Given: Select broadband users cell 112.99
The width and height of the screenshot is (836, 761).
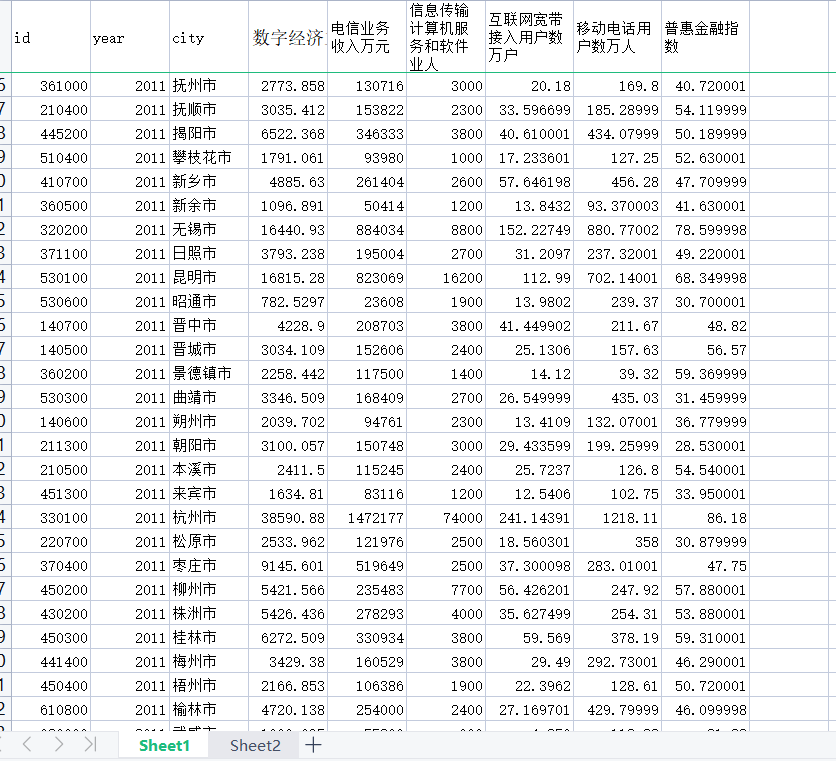Looking at the screenshot, I should (x=529, y=277).
